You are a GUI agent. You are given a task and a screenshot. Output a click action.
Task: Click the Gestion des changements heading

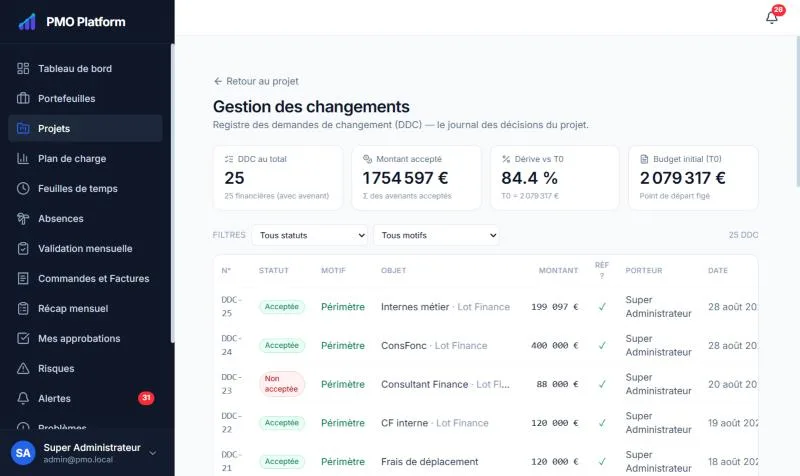[x=311, y=107]
